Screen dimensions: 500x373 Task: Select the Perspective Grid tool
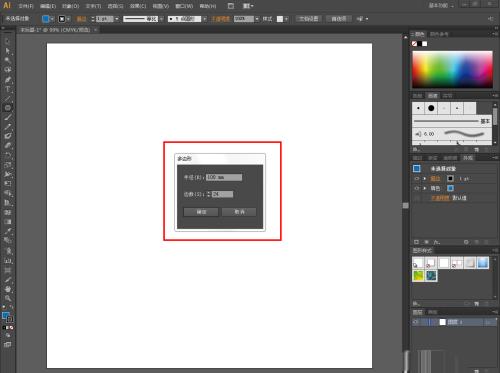(8, 203)
